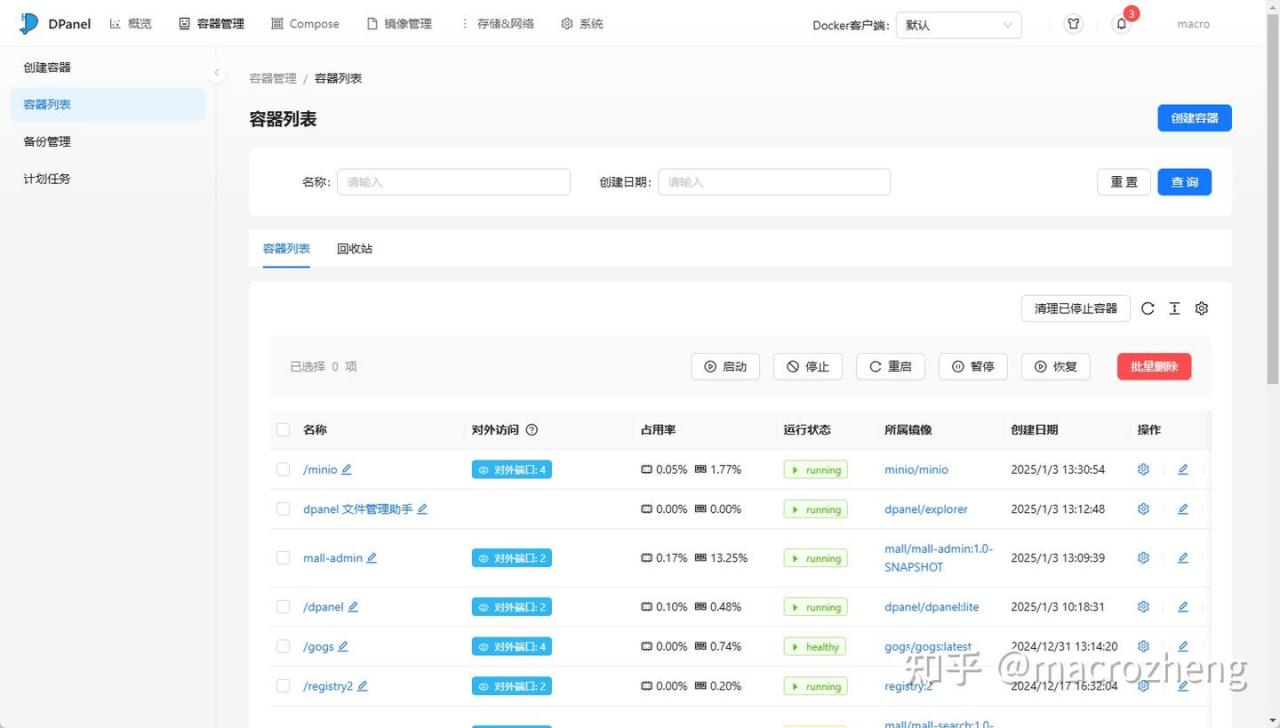Image resolution: width=1280 pixels, height=728 pixels.
Task: Click 容器管理 in the breadcrumb
Action: click(273, 78)
